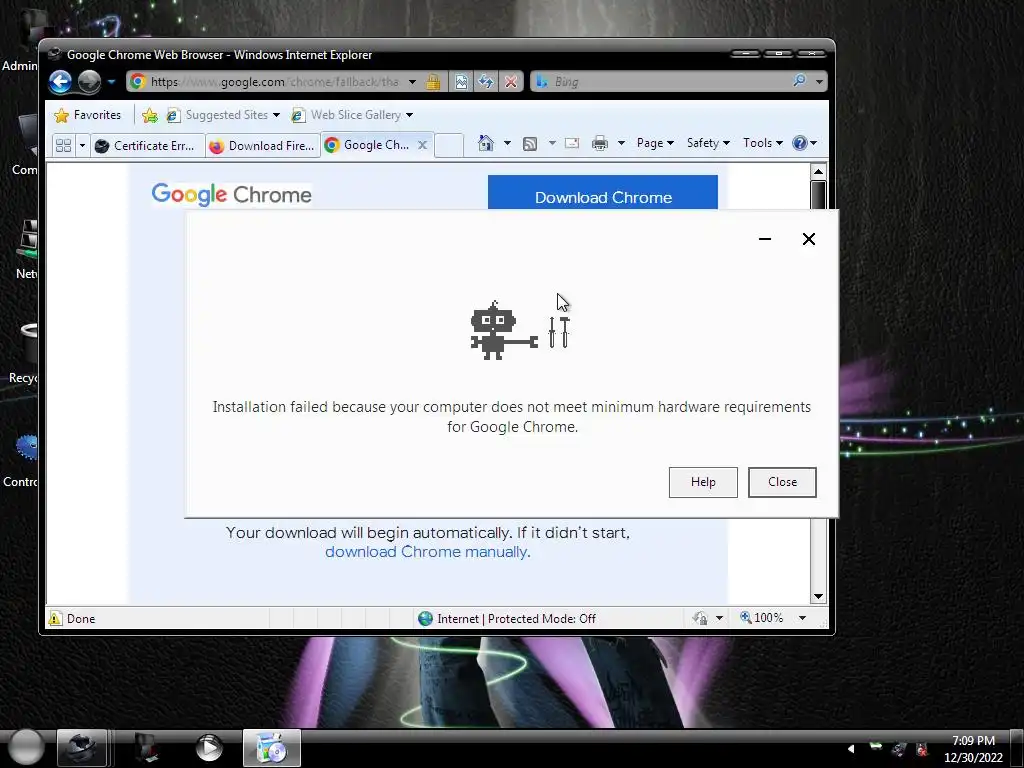Switch to the Download Firefox tab

tap(263, 146)
